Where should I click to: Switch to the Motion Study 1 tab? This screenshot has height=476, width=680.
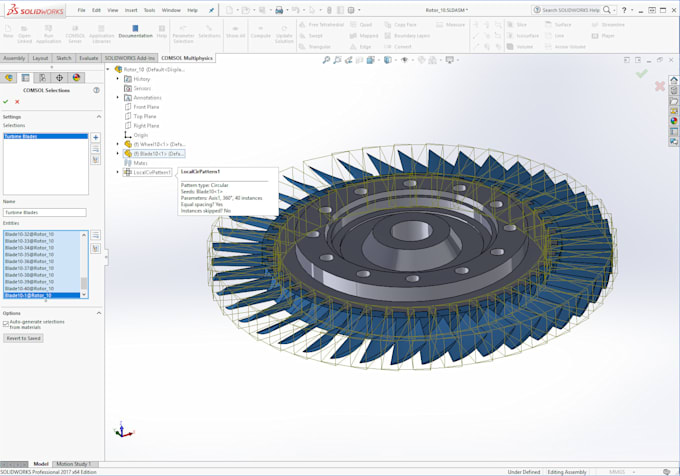74,464
